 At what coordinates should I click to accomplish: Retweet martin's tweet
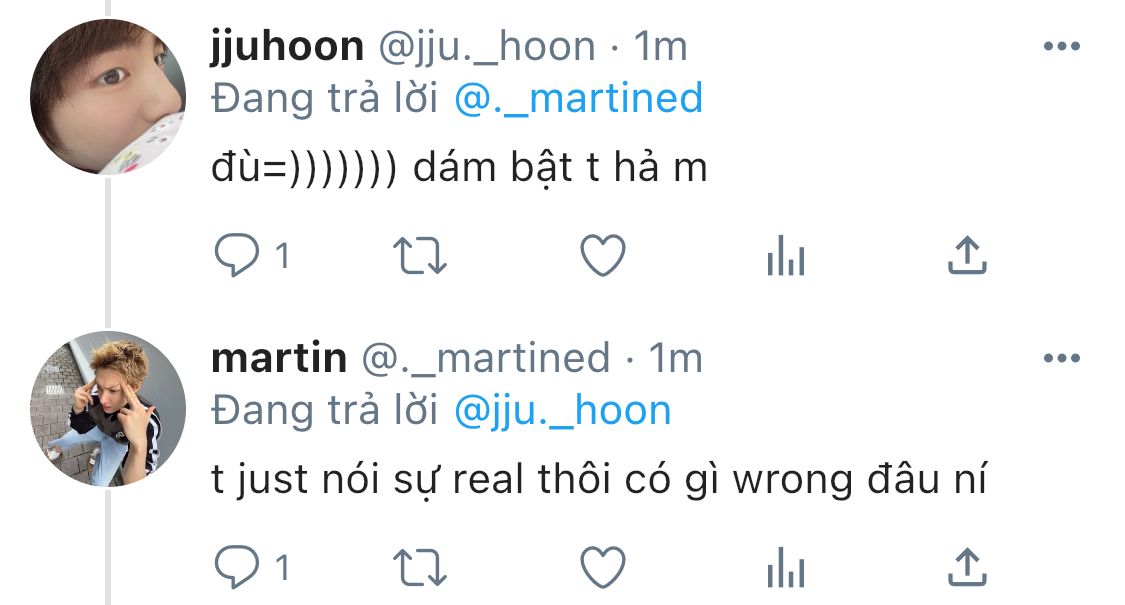point(420,568)
